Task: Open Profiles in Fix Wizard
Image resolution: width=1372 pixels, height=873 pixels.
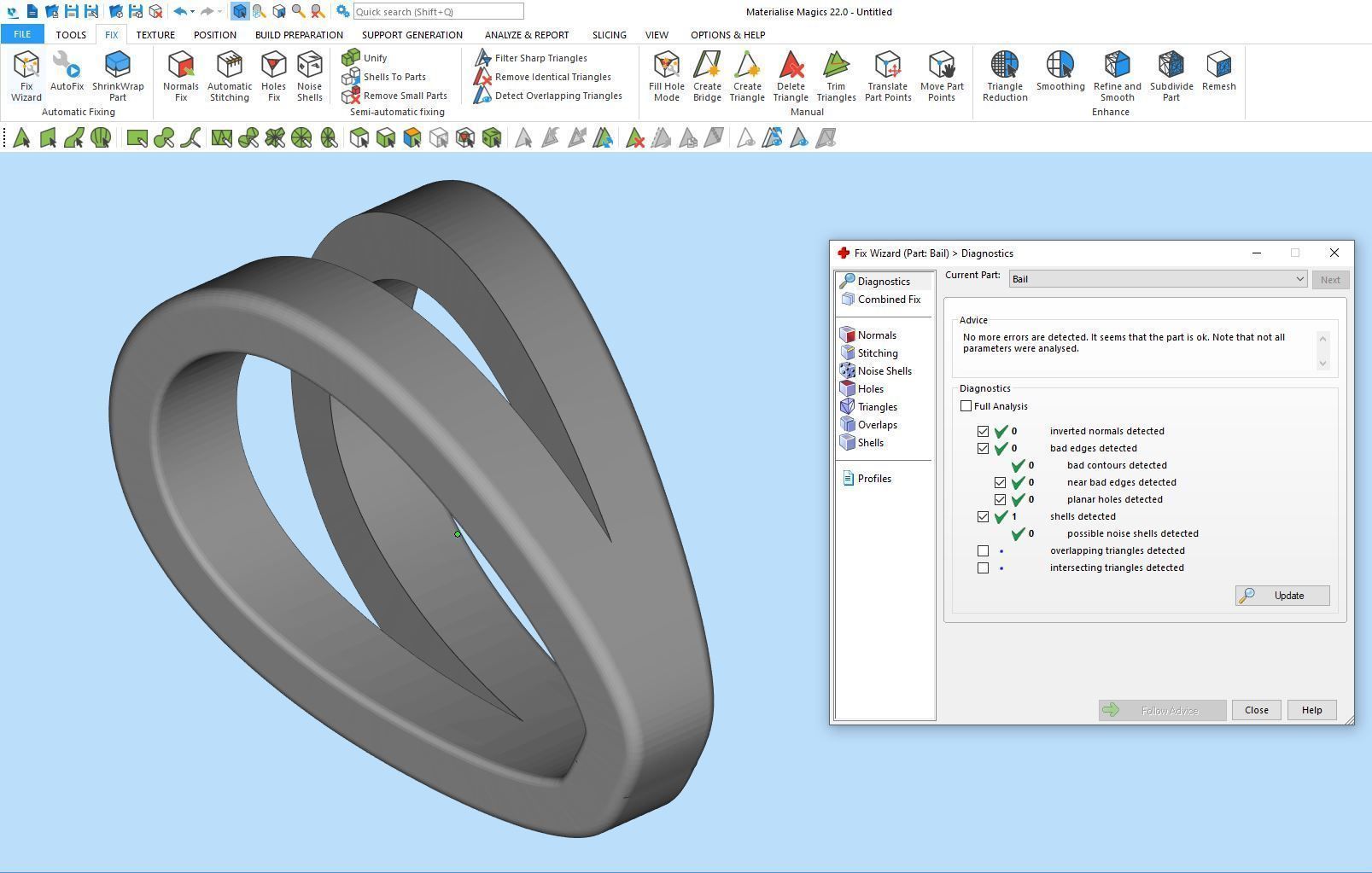Action: point(867,479)
